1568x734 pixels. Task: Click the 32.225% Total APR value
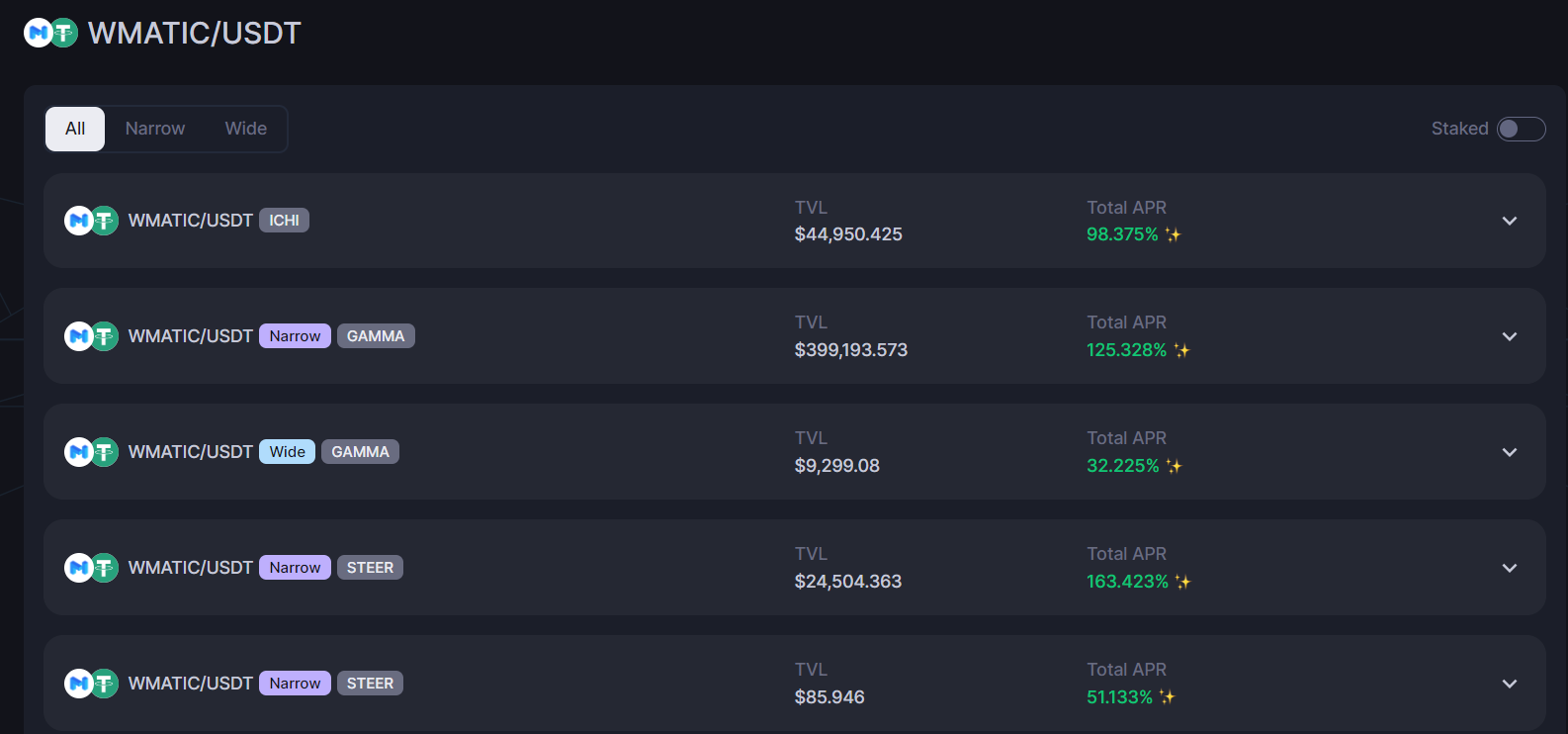(1123, 466)
